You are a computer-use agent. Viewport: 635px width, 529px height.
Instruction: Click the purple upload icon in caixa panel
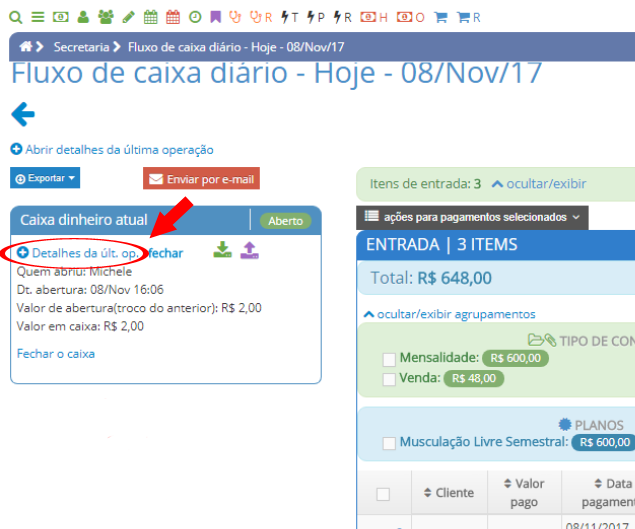point(249,250)
